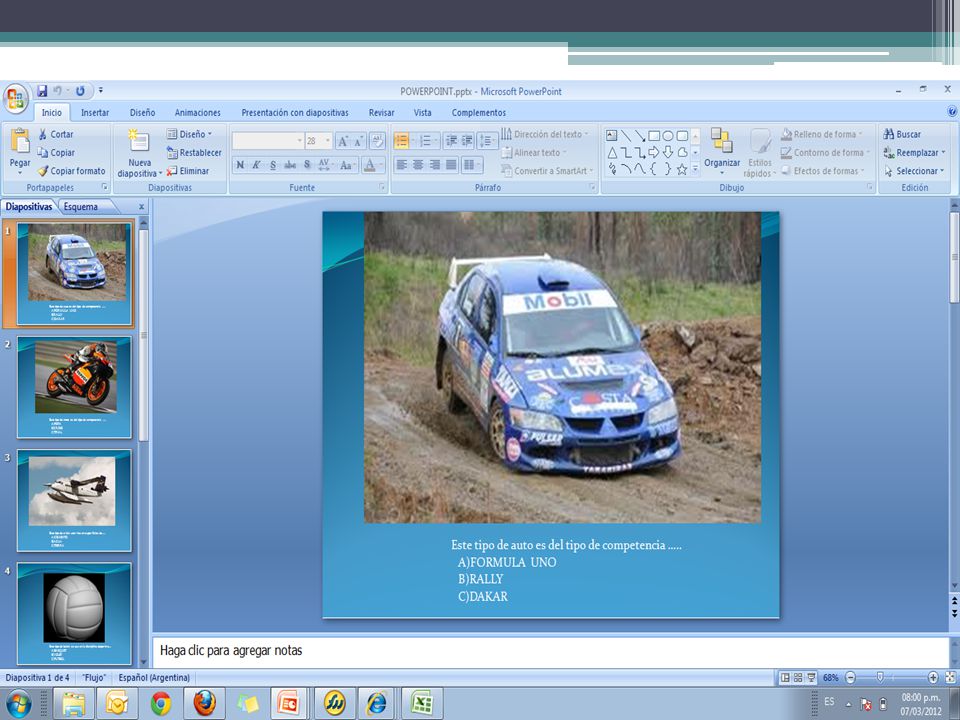Open Seleccionar dropdown
Image resolution: width=960 pixels, height=720 pixels.
pos(913,171)
